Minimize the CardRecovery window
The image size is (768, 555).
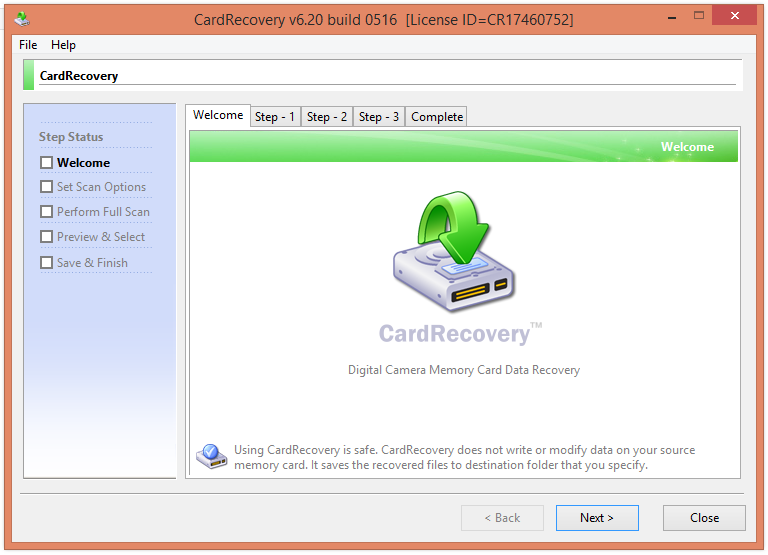point(672,18)
